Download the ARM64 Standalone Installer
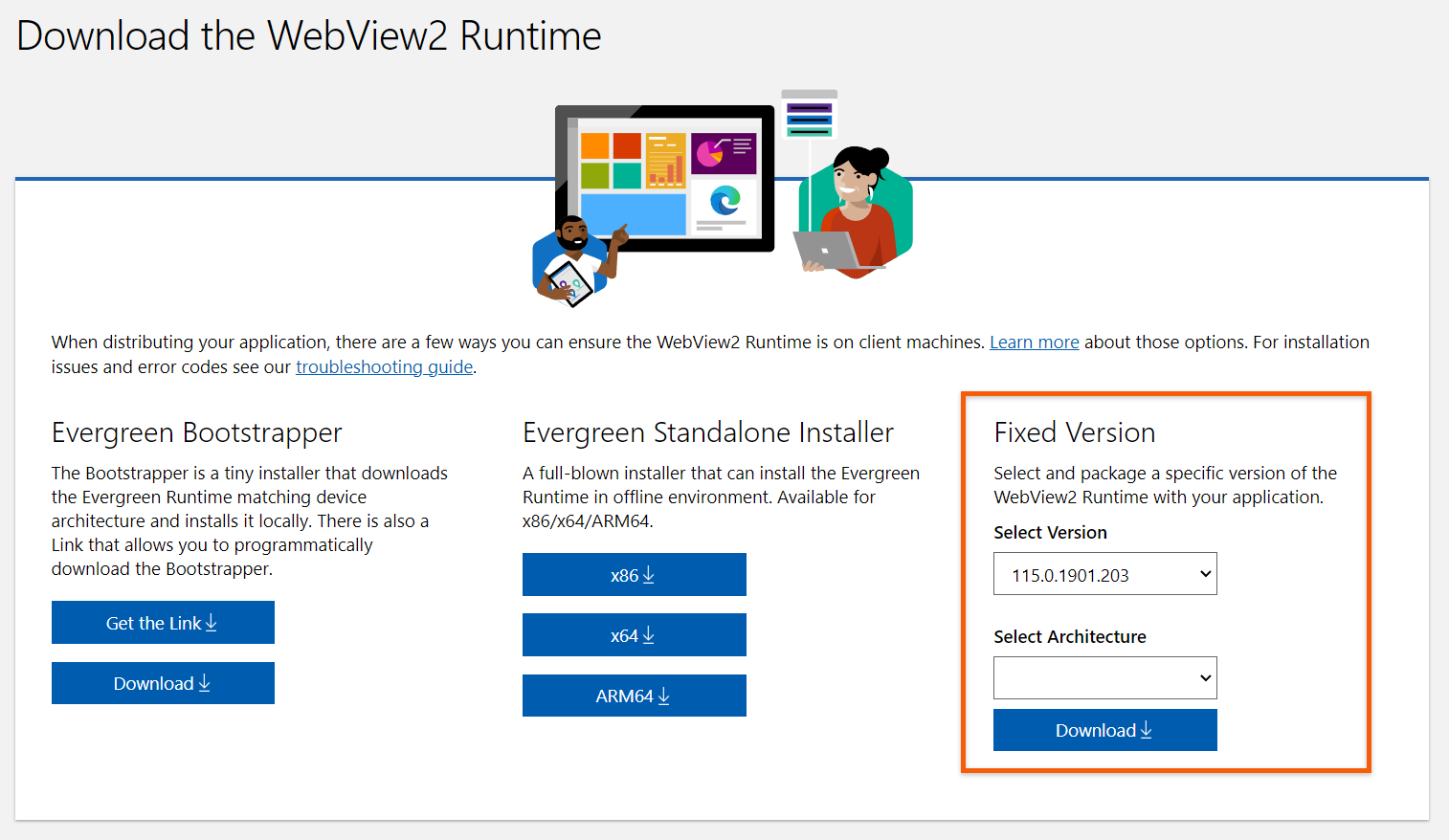1449x840 pixels. tap(634, 696)
